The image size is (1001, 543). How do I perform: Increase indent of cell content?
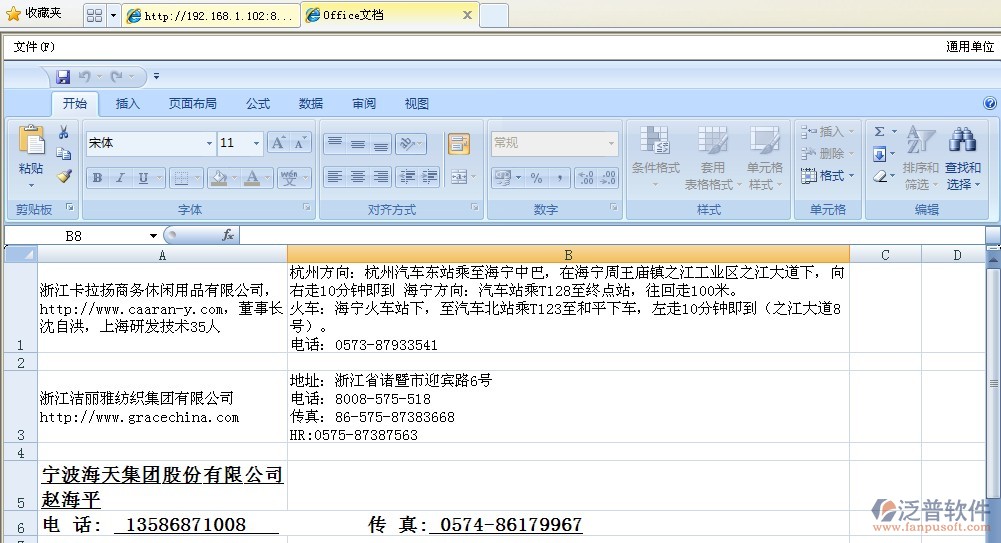(x=430, y=177)
